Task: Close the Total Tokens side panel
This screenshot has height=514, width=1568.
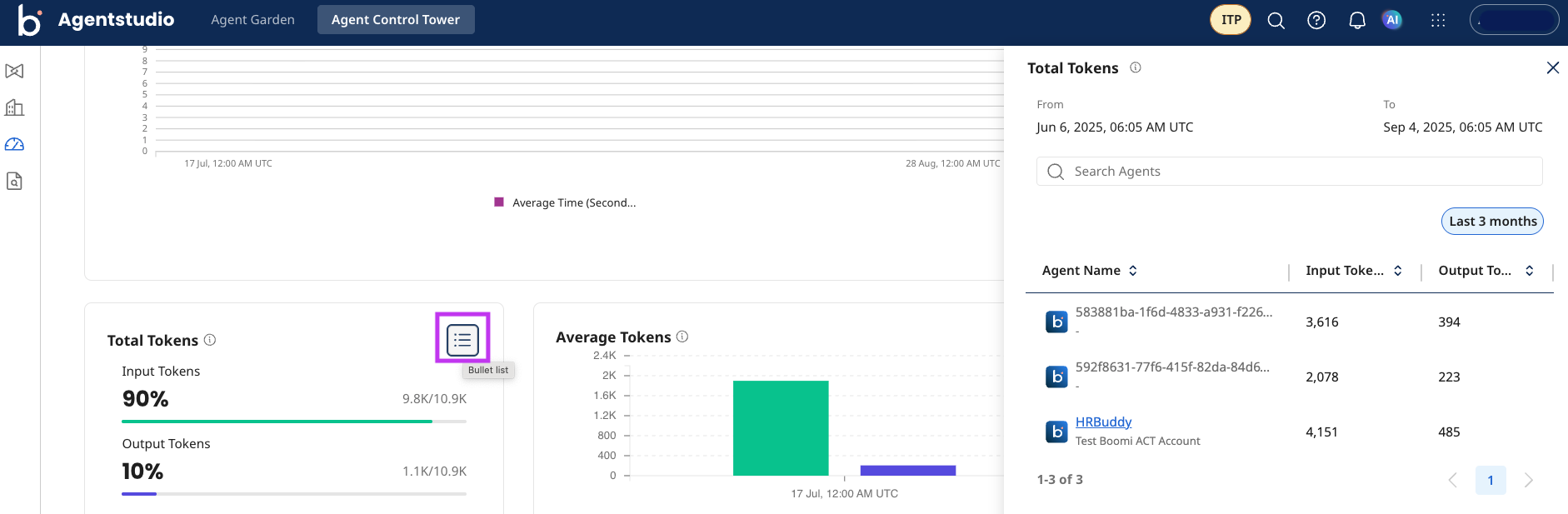Action: click(x=1552, y=68)
